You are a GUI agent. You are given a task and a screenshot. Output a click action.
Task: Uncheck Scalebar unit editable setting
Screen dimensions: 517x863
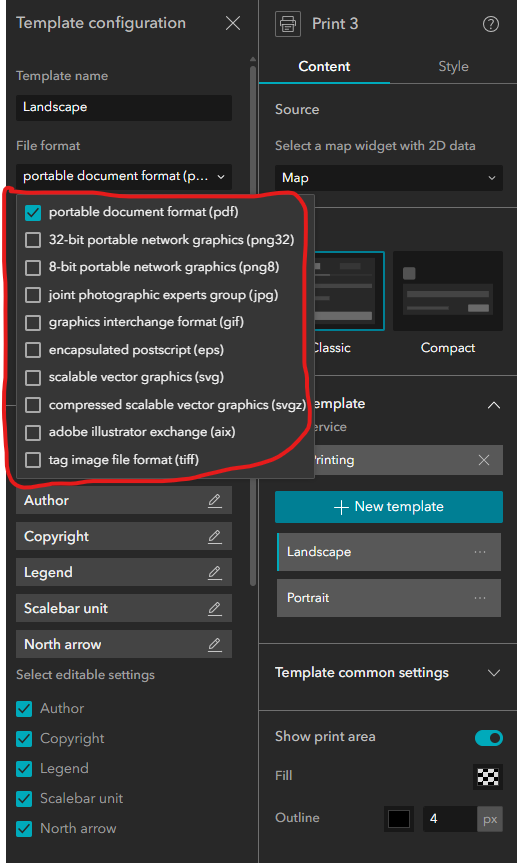click(24, 799)
